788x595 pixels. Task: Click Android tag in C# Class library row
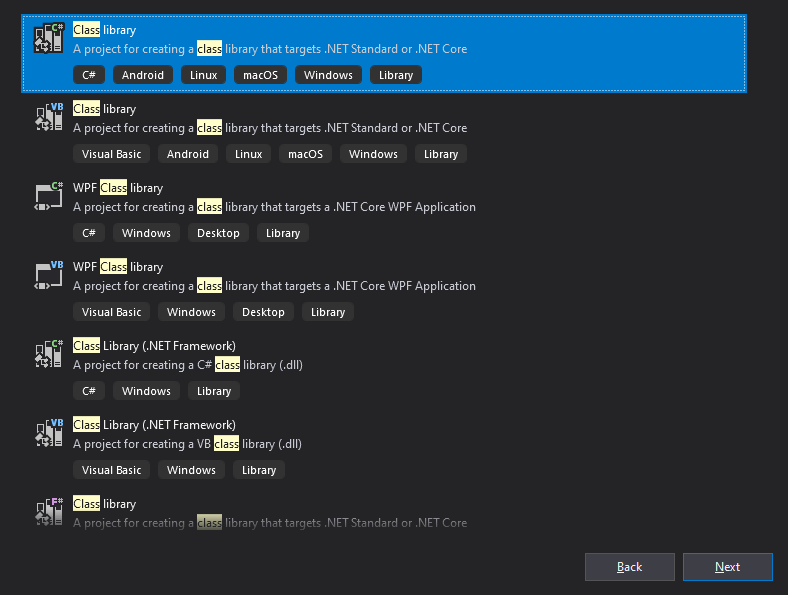click(x=143, y=75)
